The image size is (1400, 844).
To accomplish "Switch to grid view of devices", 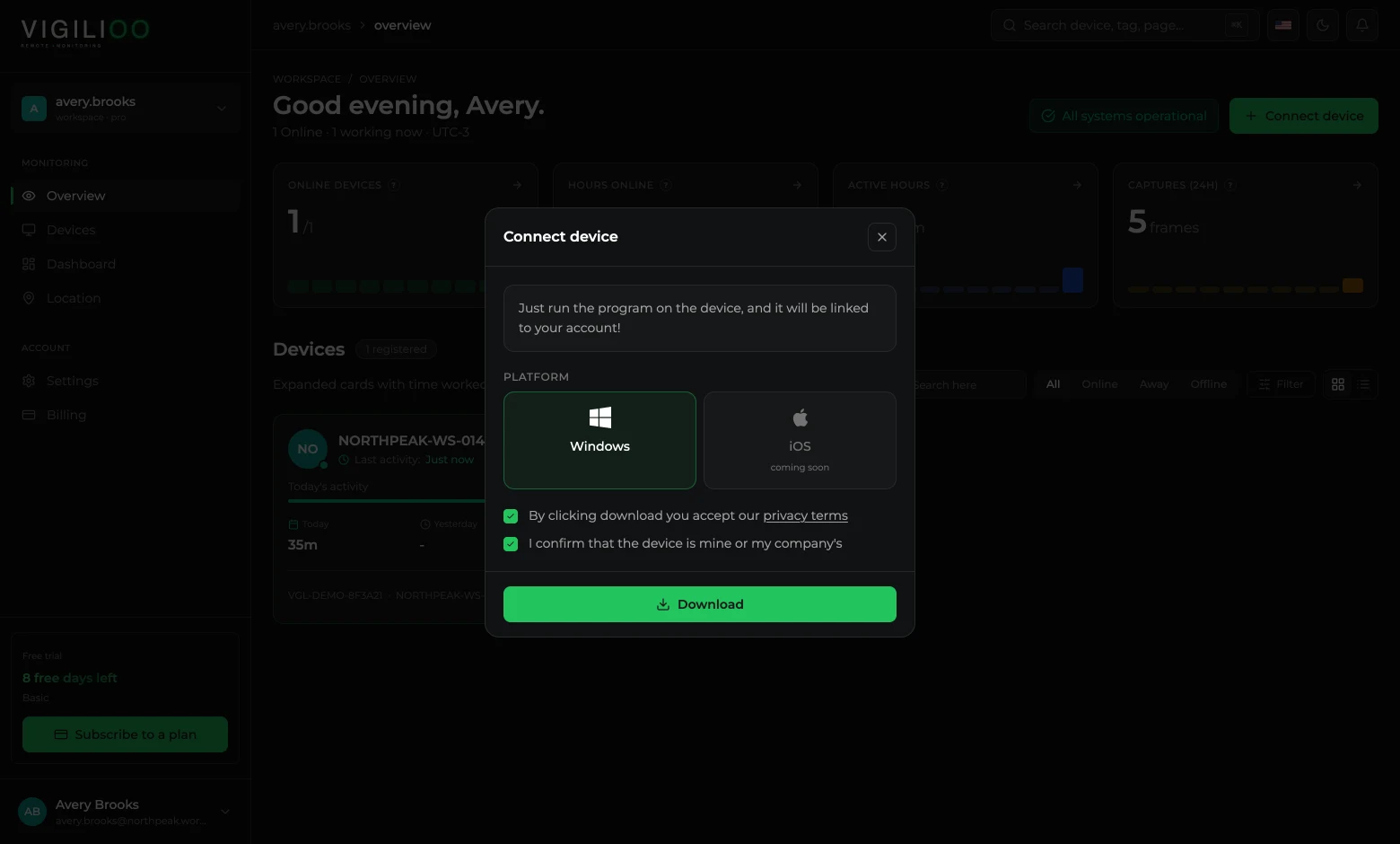I will [x=1338, y=384].
